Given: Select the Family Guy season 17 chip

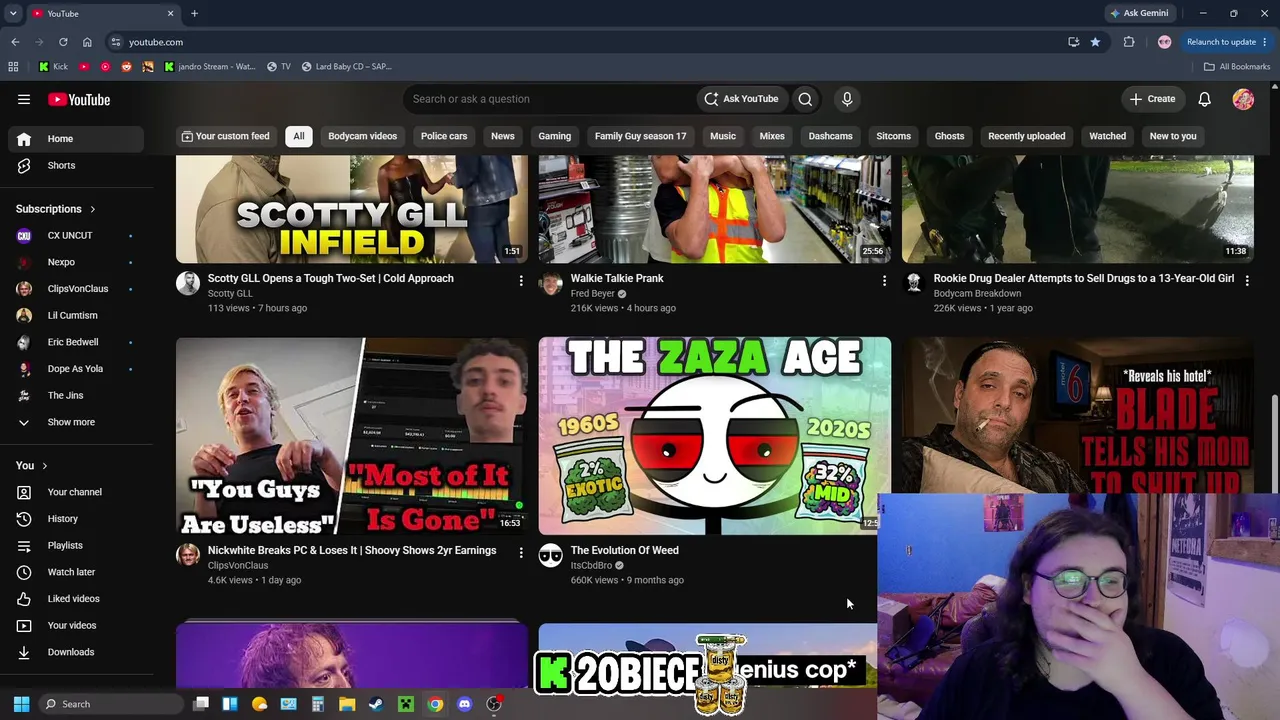Looking at the screenshot, I should pos(641,136).
